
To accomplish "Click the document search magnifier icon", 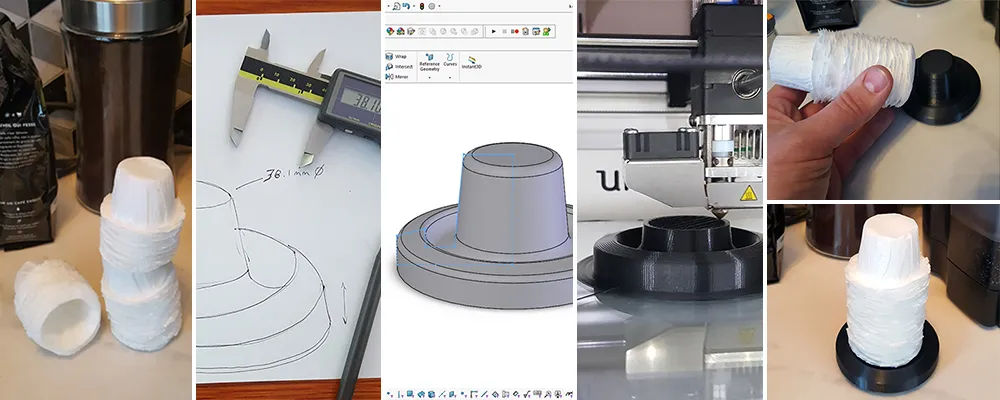I will (397, 6).
